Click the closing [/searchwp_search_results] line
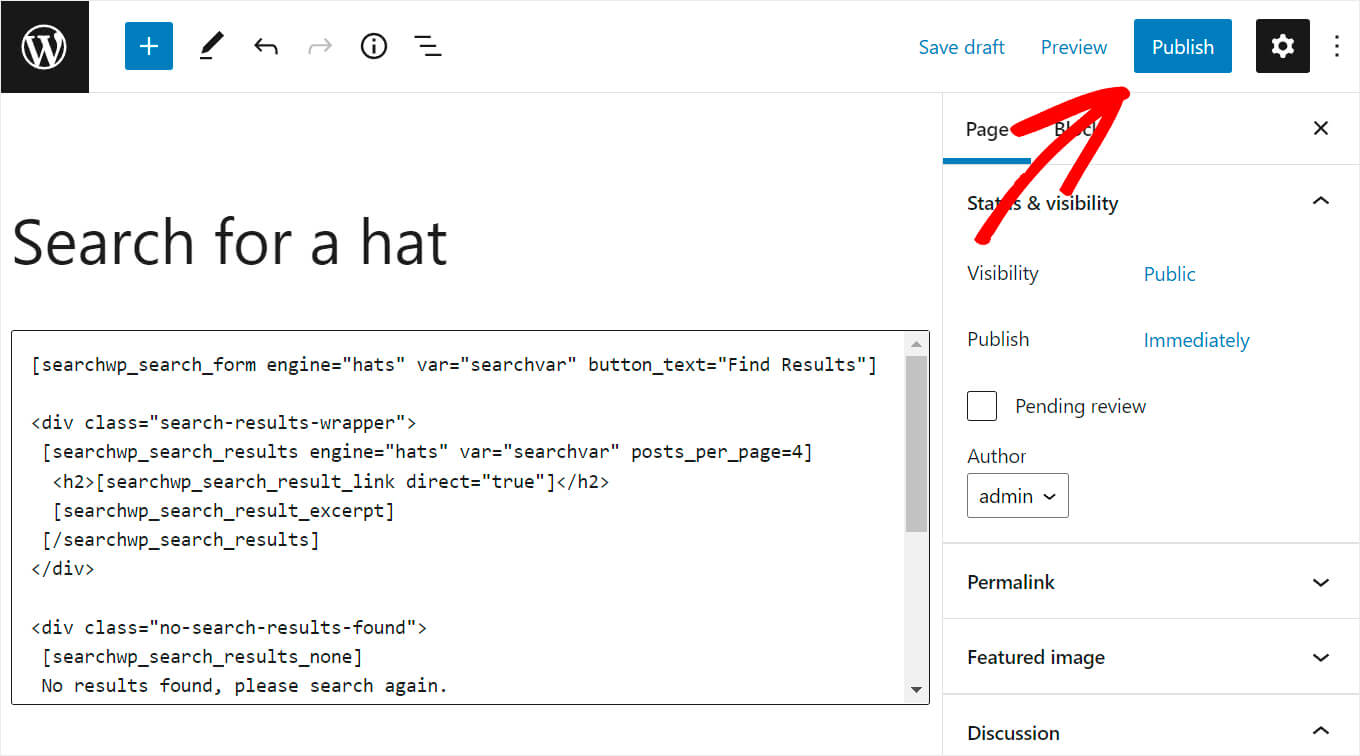The width and height of the screenshot is (1360, 756). point(181,540)
